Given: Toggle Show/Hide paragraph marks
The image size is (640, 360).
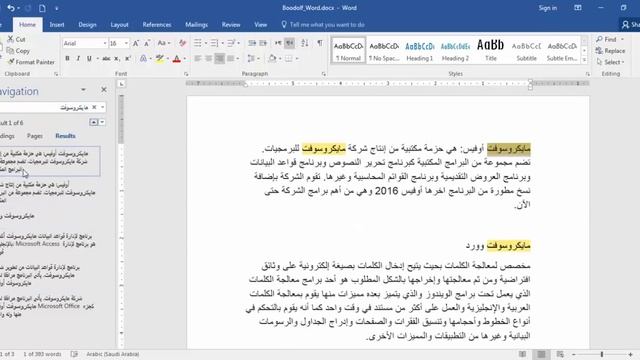Looking at the screenshot, I should pos(320,43).
